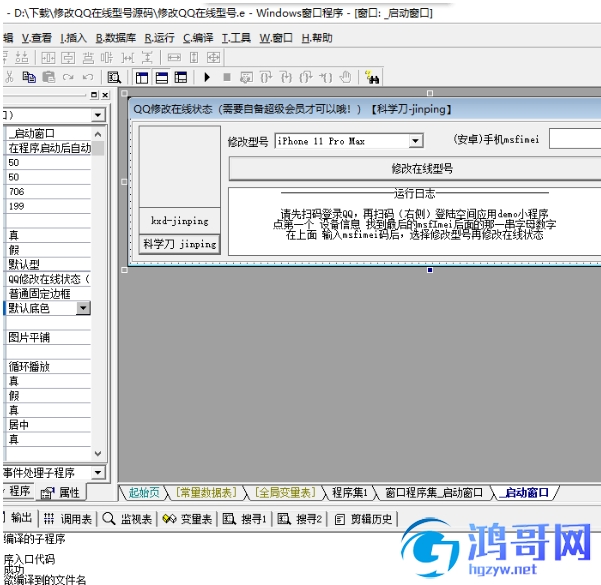601x585 pixels.
Task: Click the equal vertical spacing icon
Action: coord(147,58)
